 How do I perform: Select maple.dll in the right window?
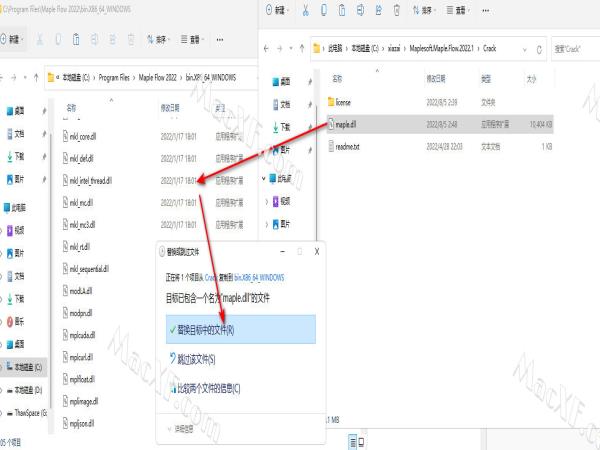pyautogui.click(x=440, y=124)
